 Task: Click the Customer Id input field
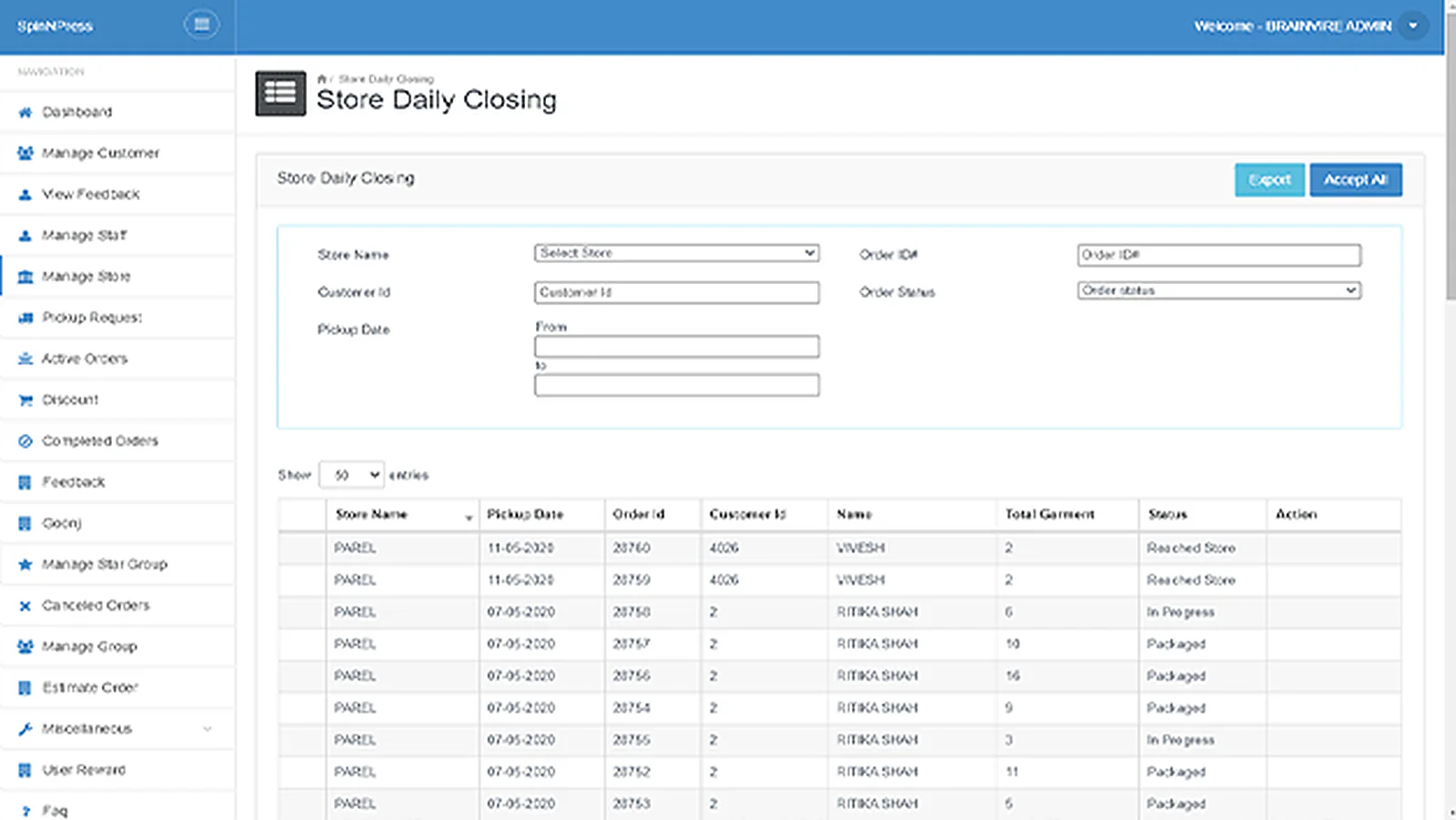(676, 292)
